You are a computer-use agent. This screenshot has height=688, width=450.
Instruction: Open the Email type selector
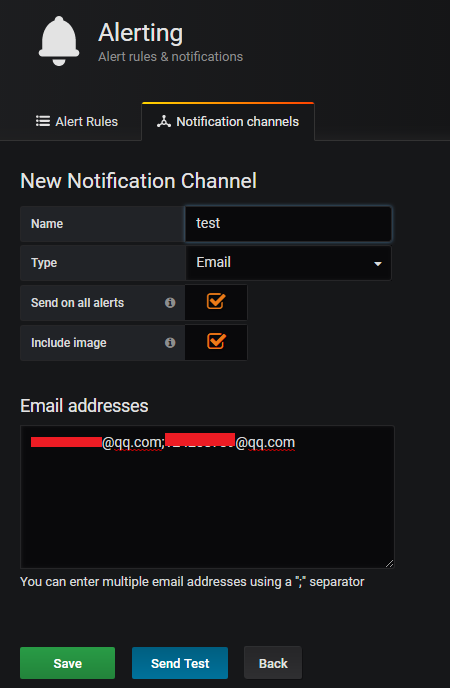(x=288, y=263)
